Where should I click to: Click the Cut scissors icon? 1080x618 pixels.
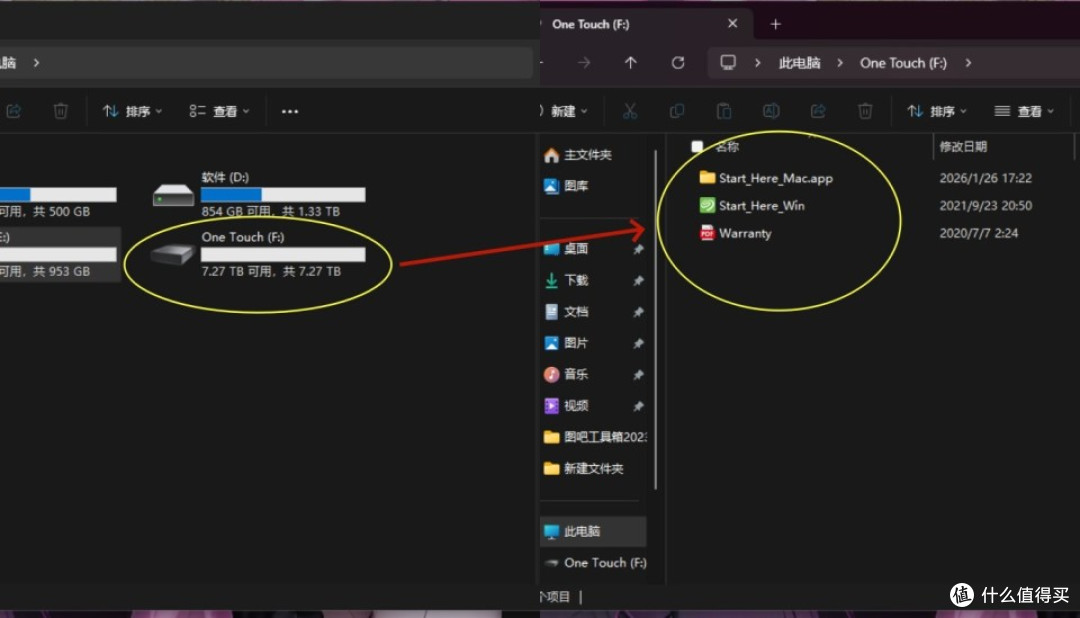click(x=630, y=111)
